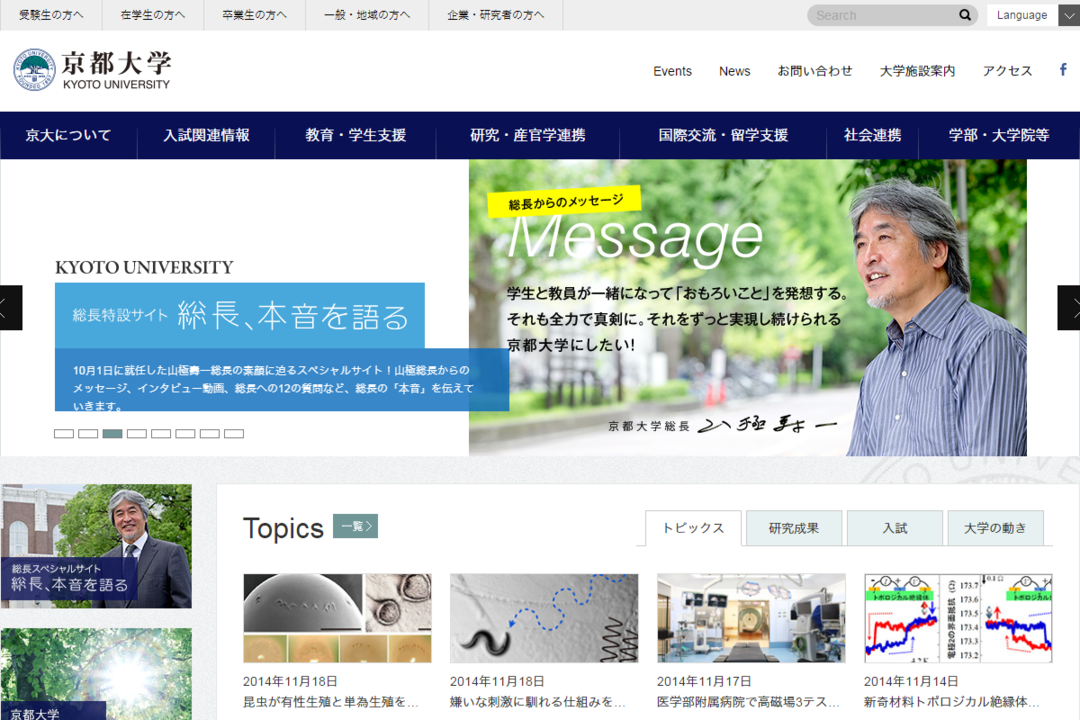This screenshot has width=1080, height=720.
Task: Open 京大について menu
Action: (x=68, y=135)
